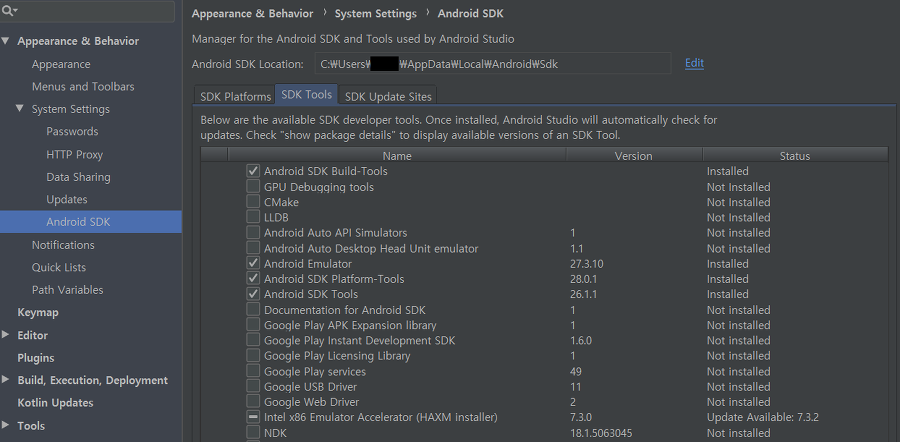Select Passwords under System Settings

[x=72, y=131]
